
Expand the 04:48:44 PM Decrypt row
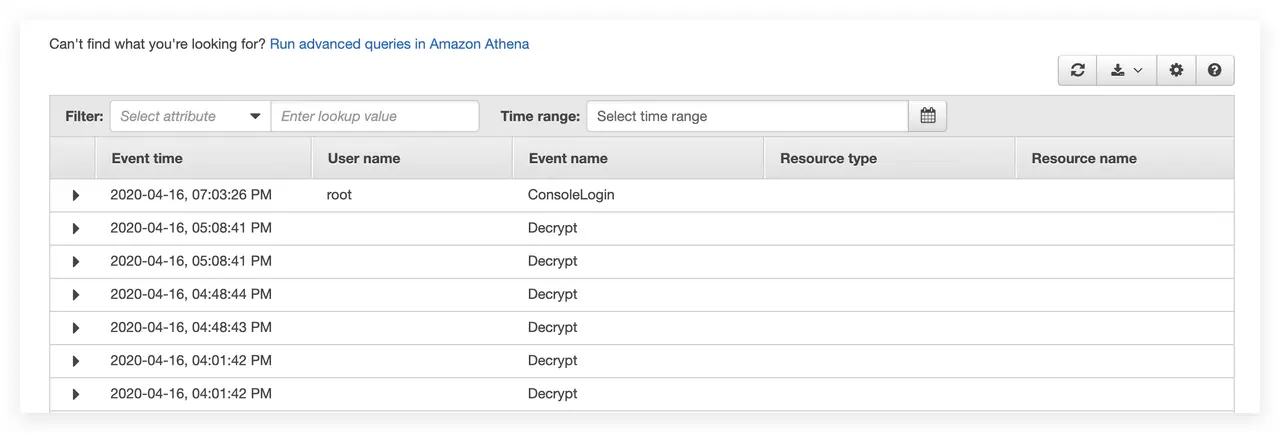(76, 294)
